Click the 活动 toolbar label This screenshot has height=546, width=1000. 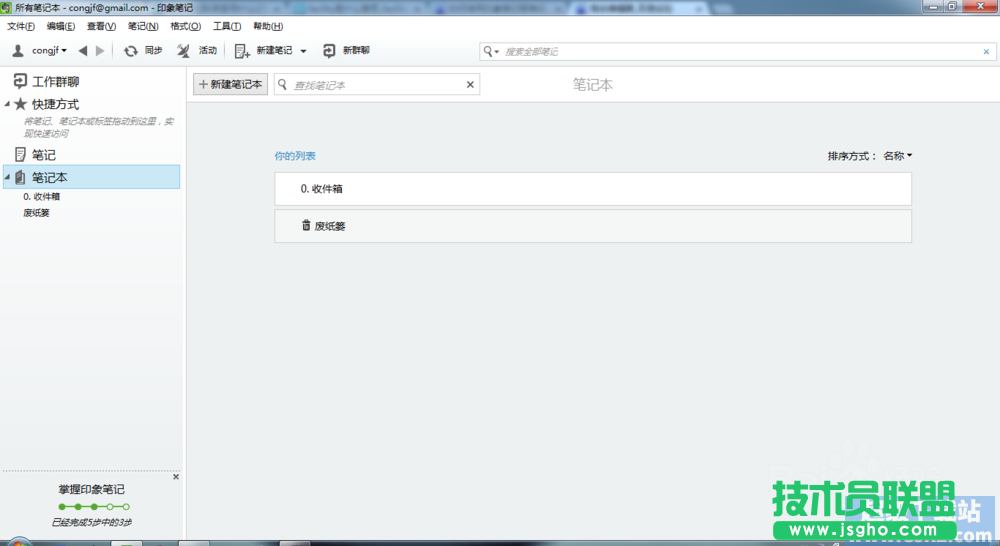[208, 50]
